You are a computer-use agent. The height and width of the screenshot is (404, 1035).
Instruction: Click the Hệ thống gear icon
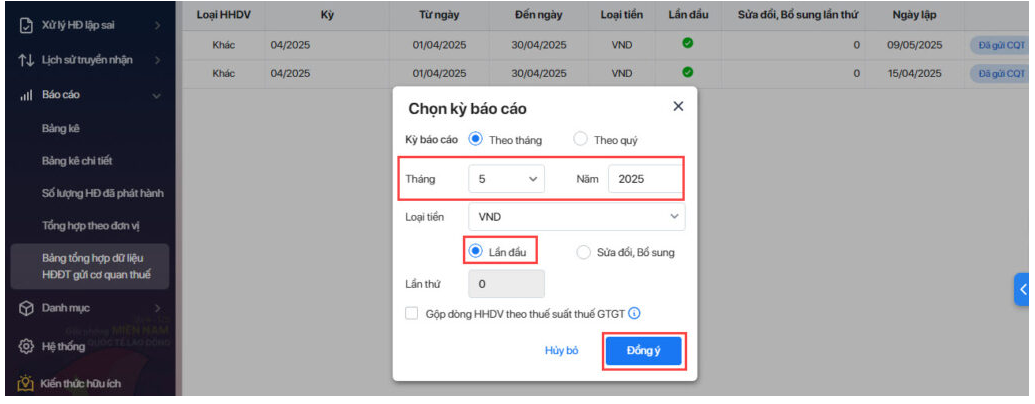tap(26, 346)
